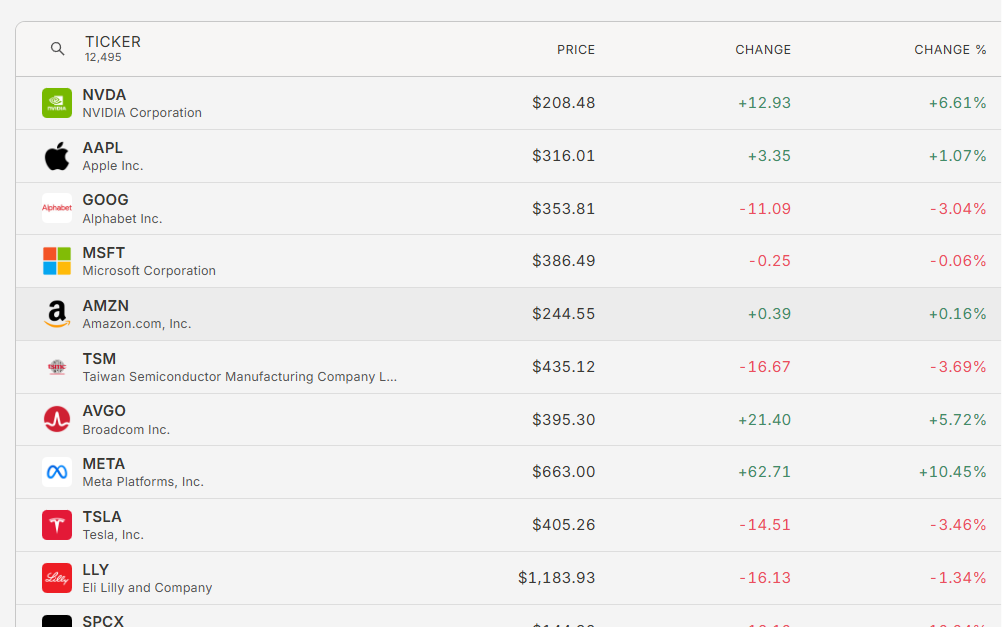Click the $395.30 price of AVGO

[564, 420]
